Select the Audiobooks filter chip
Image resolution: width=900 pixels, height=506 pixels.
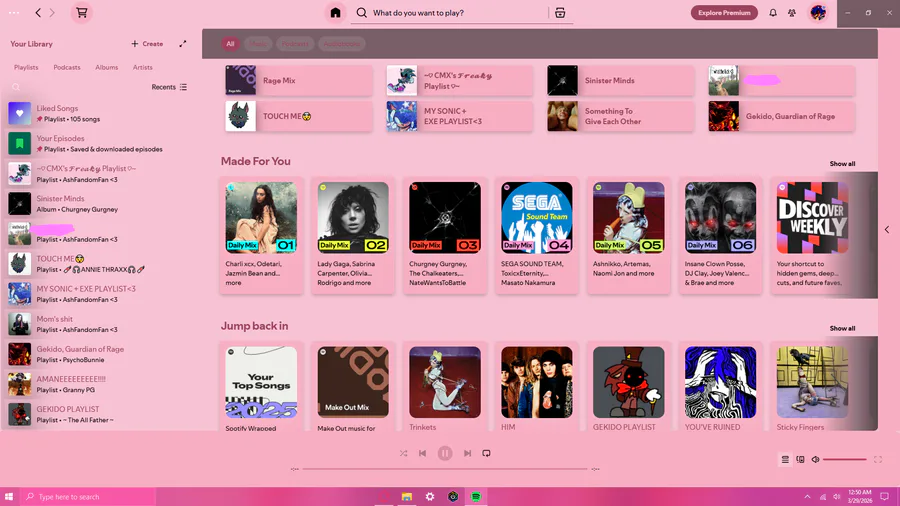(342, 44)
